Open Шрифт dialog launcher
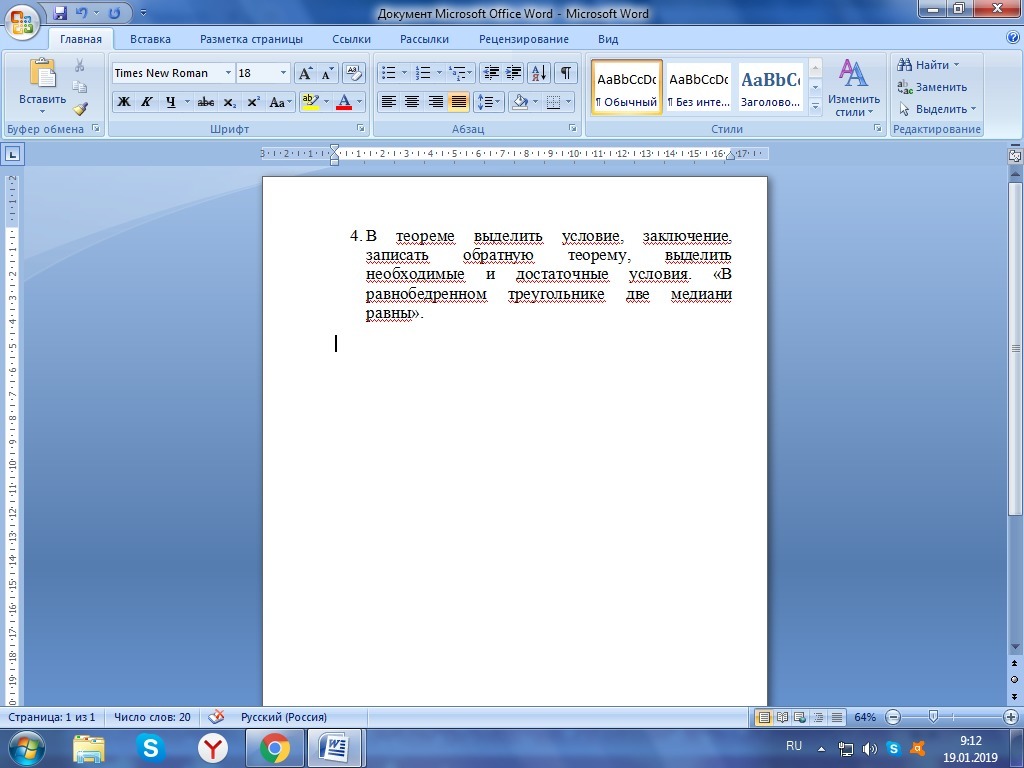The width and height of the screenshot is (1024, 768). 360,129
